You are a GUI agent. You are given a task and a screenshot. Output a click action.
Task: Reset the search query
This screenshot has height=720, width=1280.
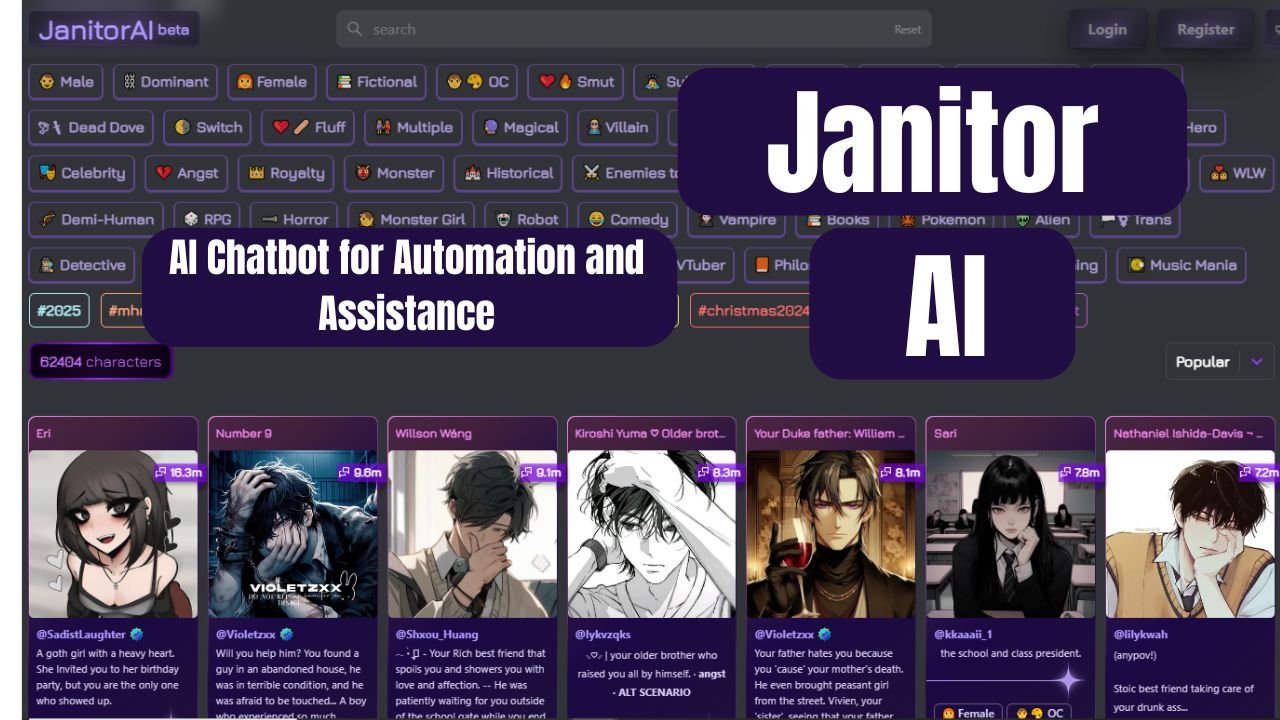[x=907, y=30]
